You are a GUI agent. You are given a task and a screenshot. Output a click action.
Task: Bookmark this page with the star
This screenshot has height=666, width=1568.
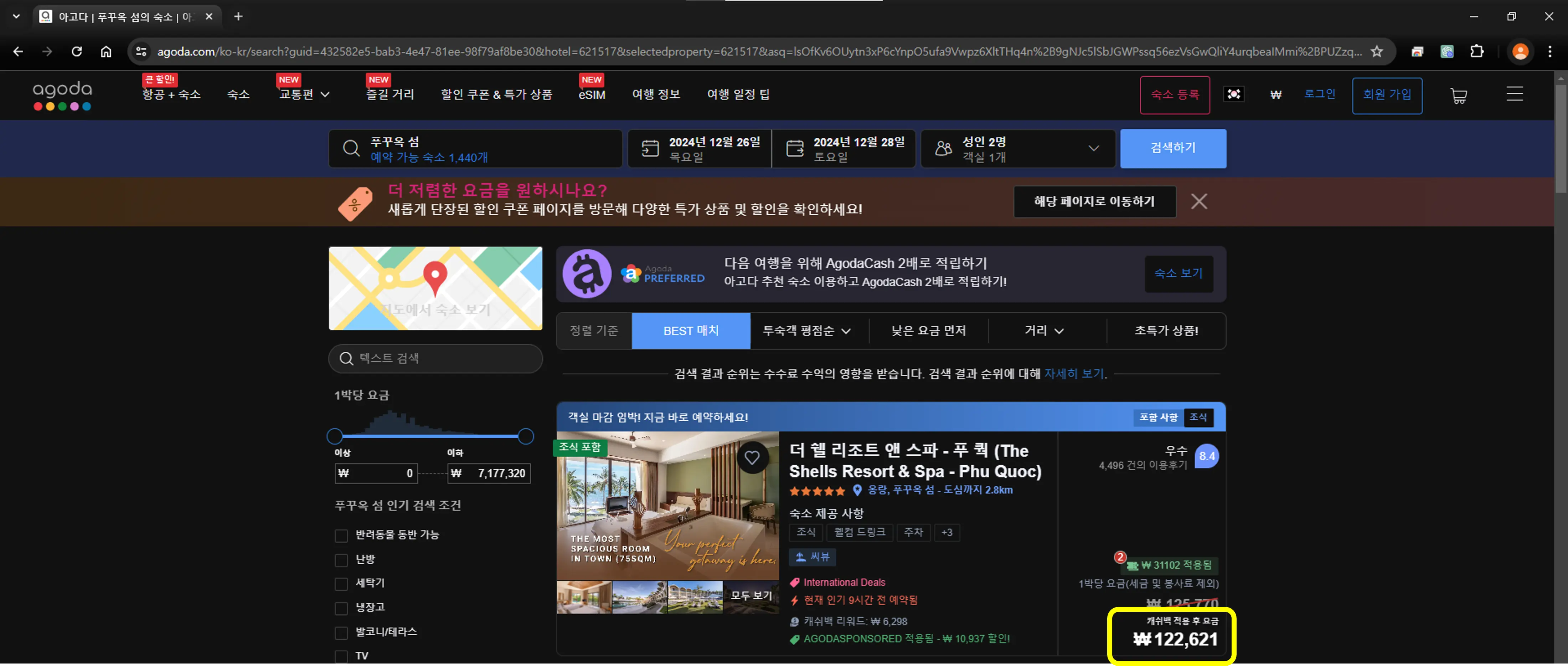coord(1377,52)
